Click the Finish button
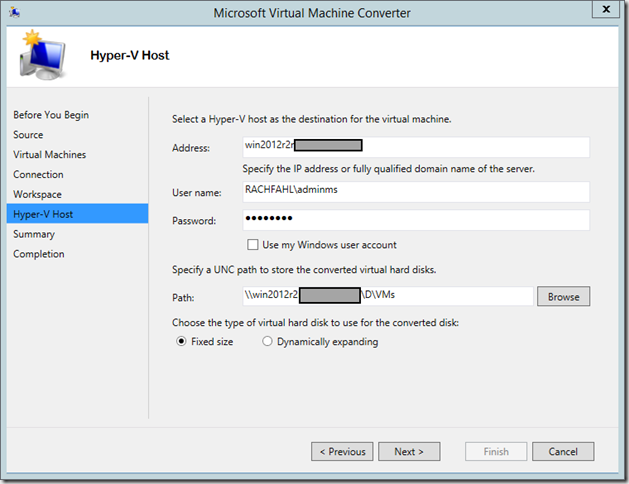 click(x=496, y=452)
